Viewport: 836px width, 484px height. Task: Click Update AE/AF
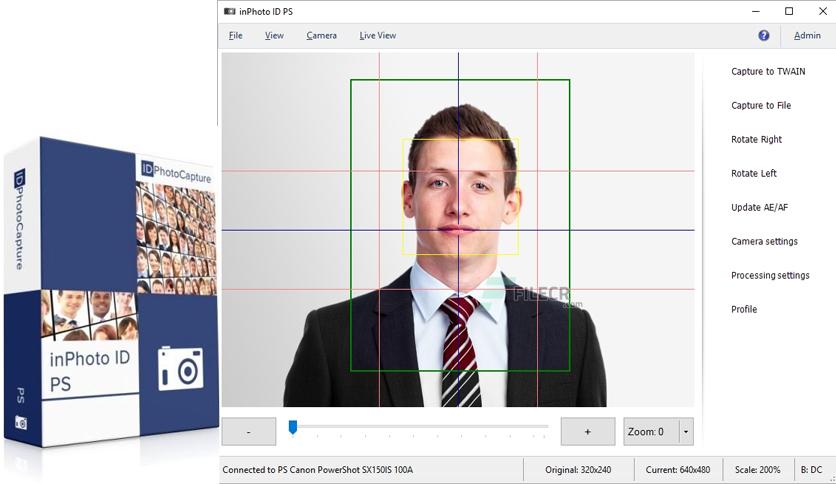pyautogui.click(x=759, y=208)
